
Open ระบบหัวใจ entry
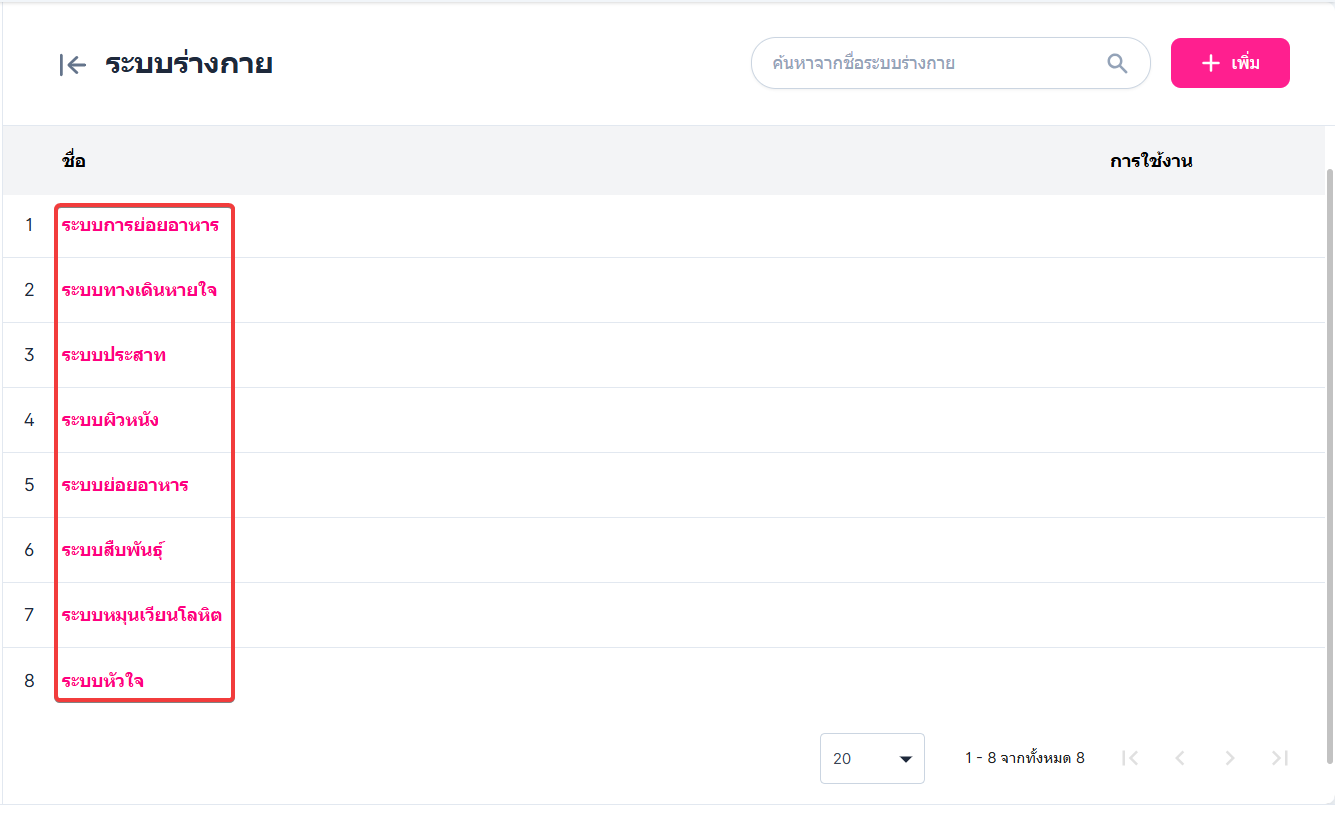coord(102,681)
